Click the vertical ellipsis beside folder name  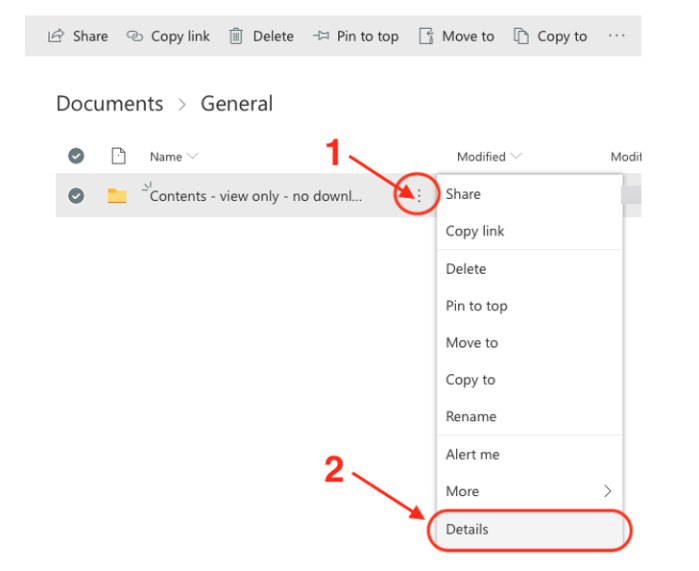pos(419,196)
